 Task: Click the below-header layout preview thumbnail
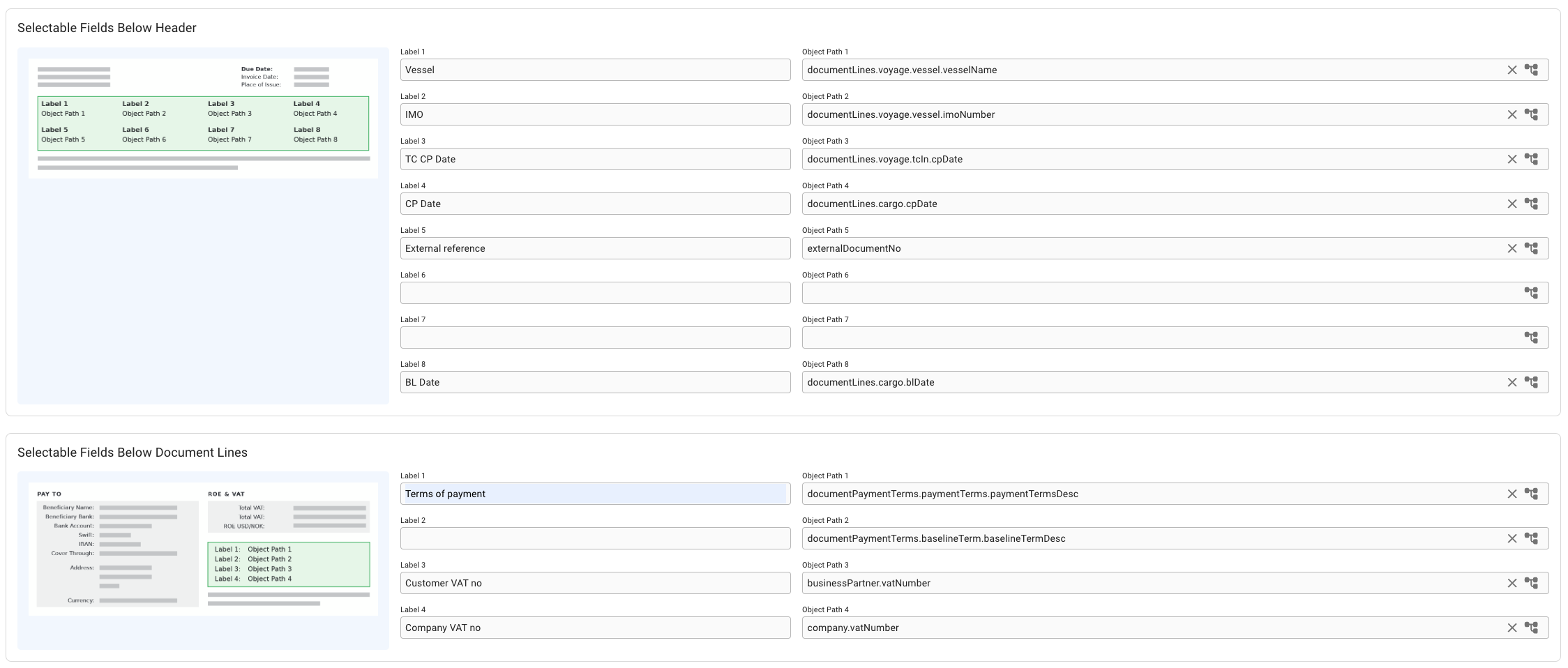click(x=203, y=119)
